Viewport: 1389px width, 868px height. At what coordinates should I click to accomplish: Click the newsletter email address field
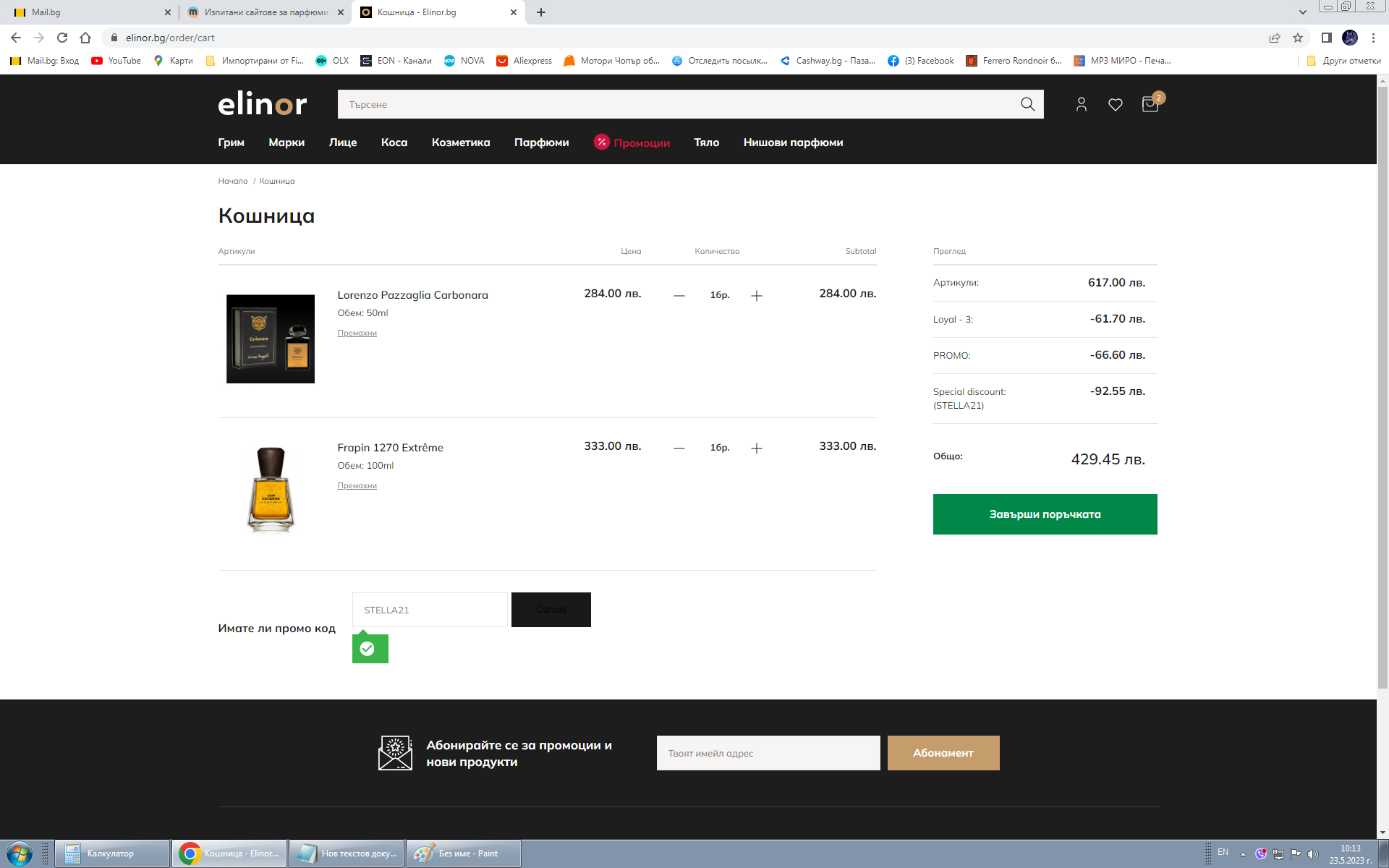(x=768, y=753)
